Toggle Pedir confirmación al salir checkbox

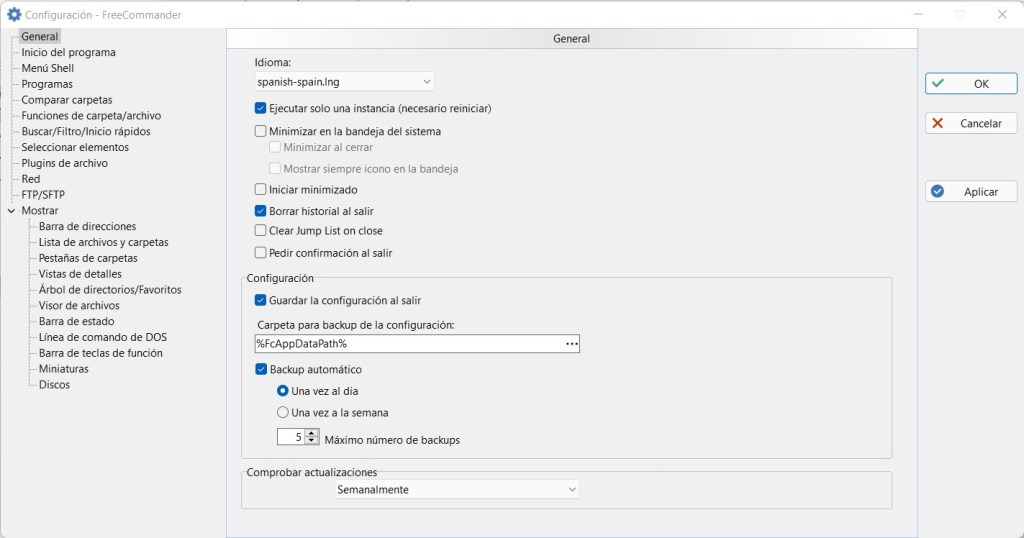coord(261,253)
